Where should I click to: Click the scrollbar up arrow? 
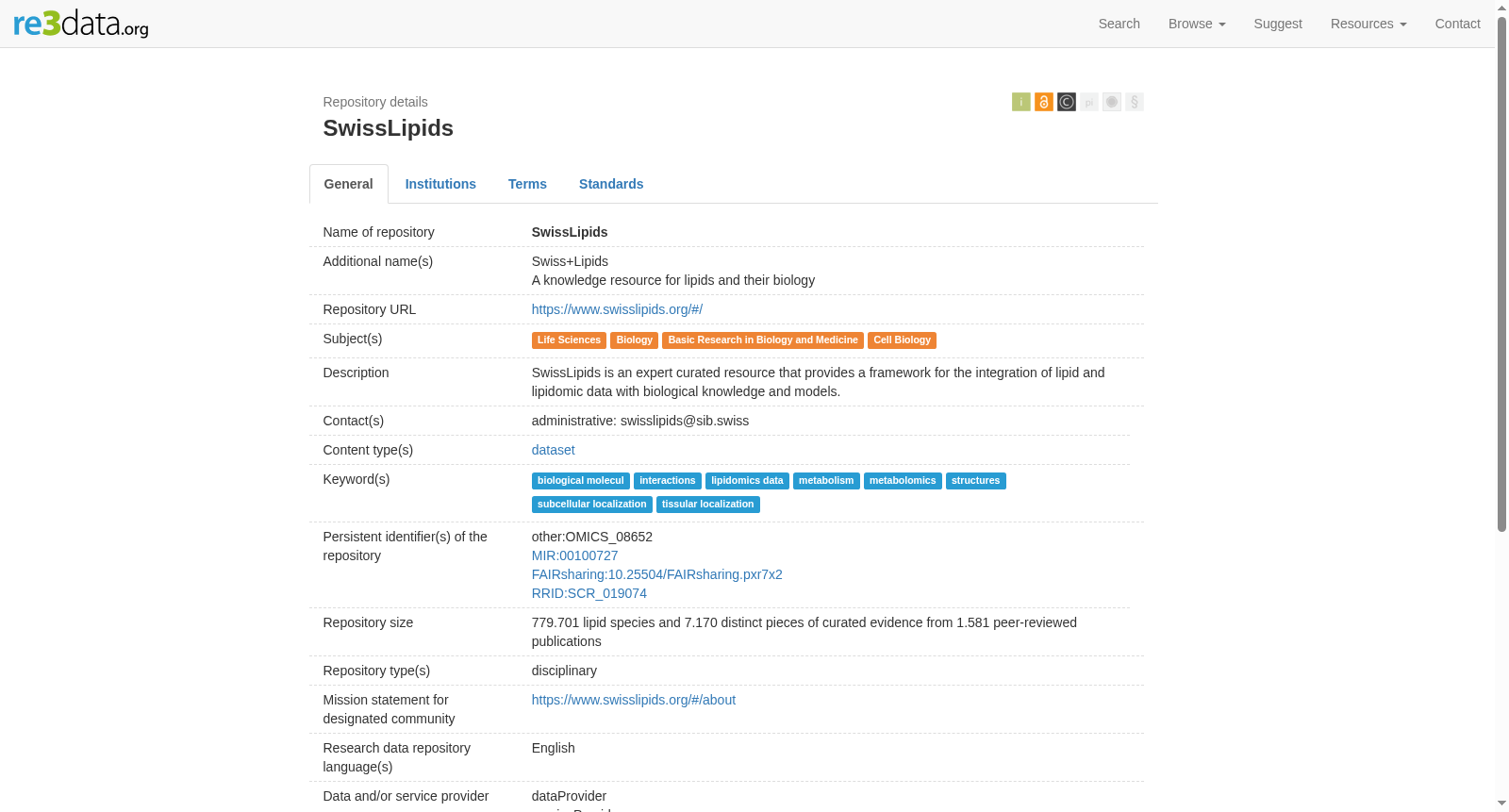(1501, 7)
